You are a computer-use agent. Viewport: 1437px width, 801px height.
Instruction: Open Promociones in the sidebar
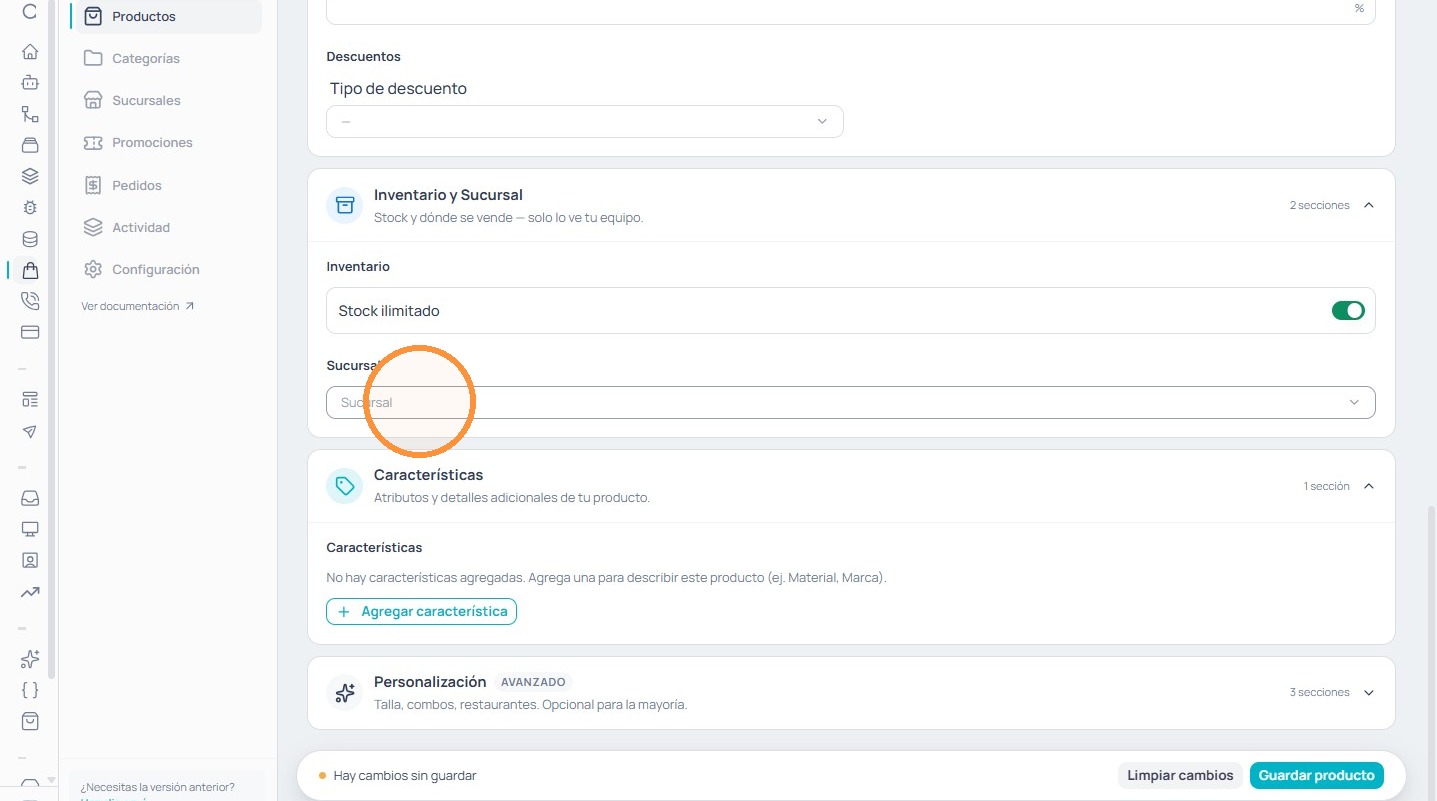[x=168, y=143]
